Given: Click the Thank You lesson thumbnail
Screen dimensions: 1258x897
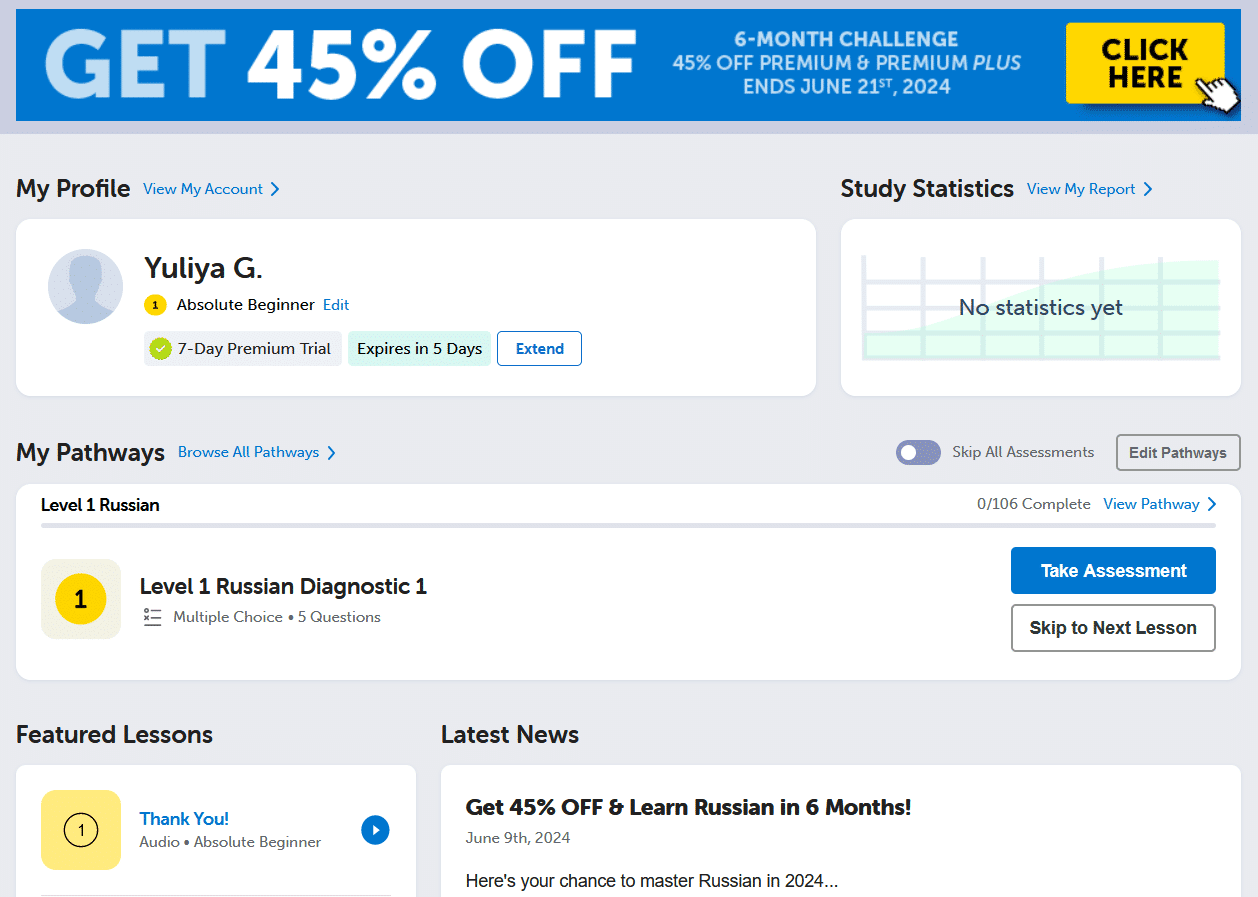Looking at the screenshot, I should pyautogui.click(x=81, y=830).
